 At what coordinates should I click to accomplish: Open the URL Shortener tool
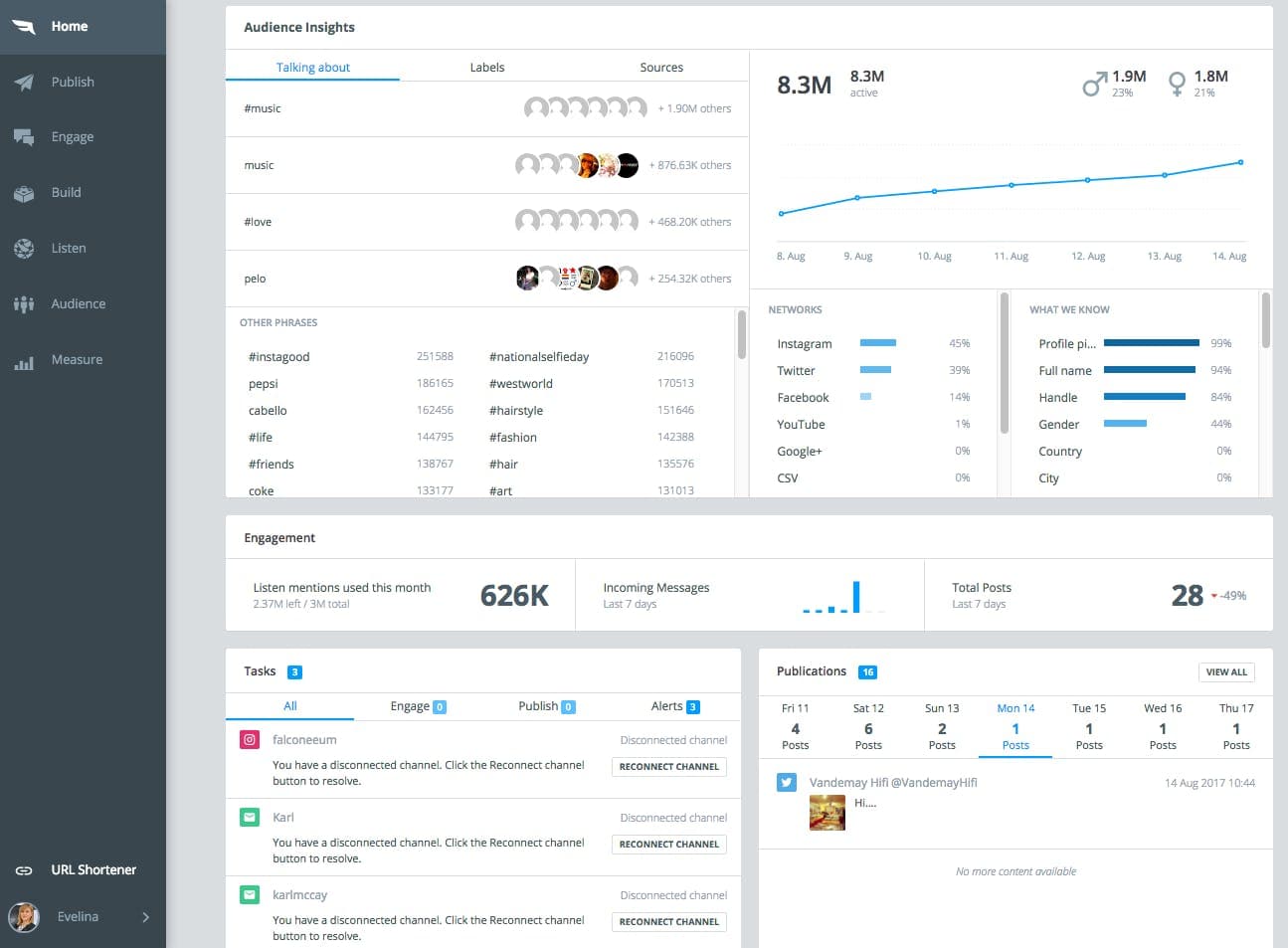coord(93,869)
